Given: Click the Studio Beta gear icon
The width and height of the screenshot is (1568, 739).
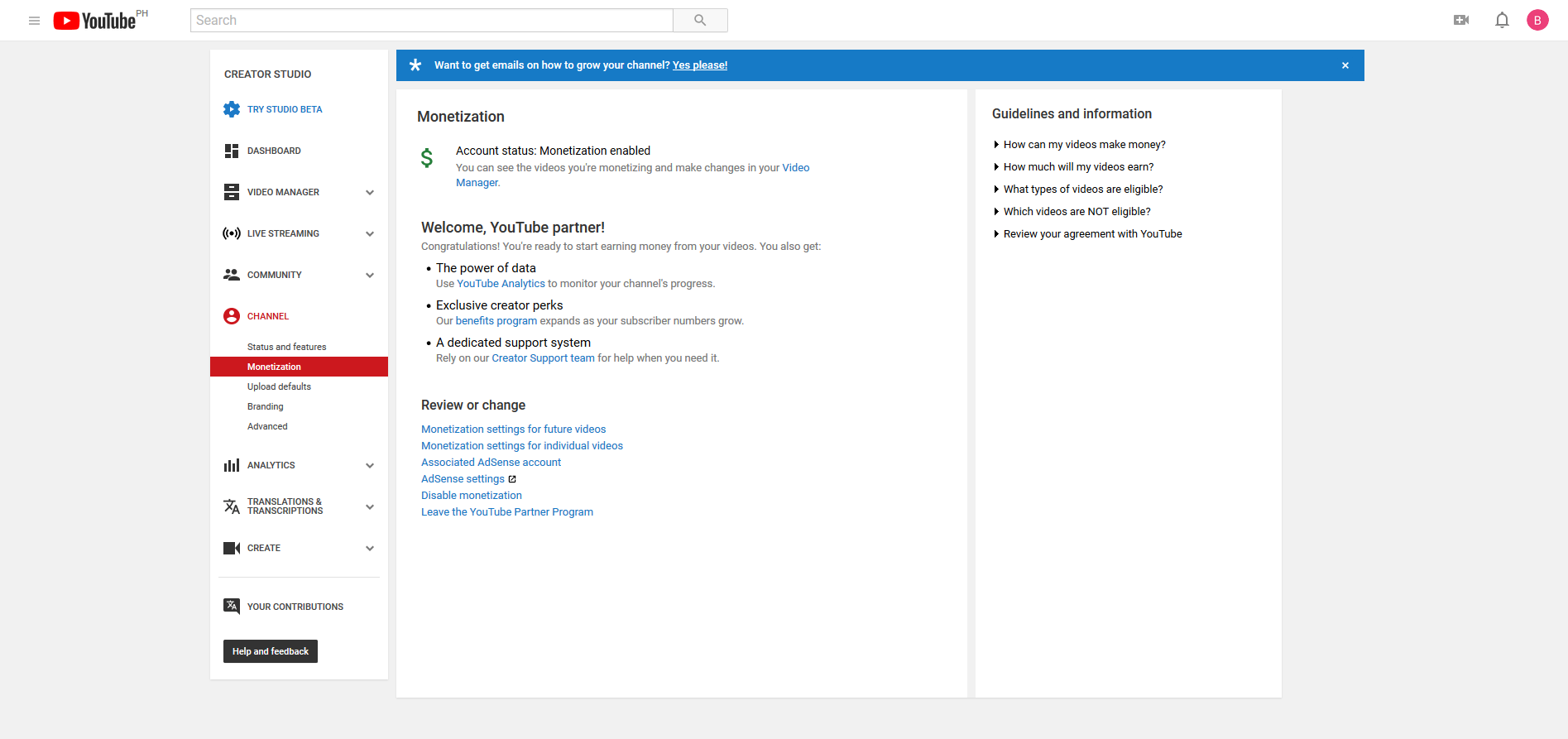Looking at the screenshot, I should click(x=232, y=109).
